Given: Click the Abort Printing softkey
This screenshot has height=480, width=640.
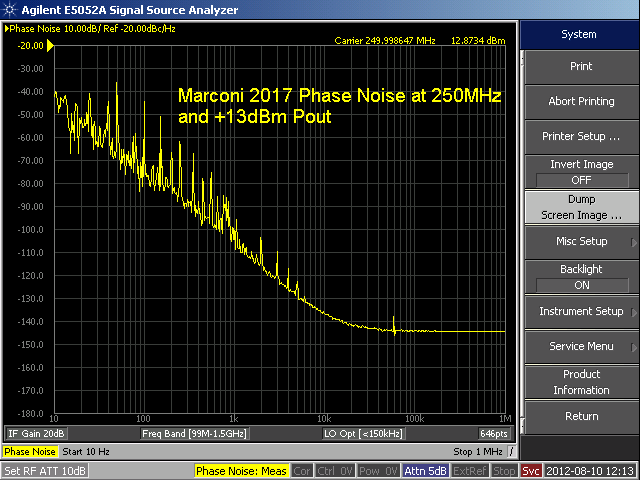Looking at the screenshot, I should click(x=581, y=102).
